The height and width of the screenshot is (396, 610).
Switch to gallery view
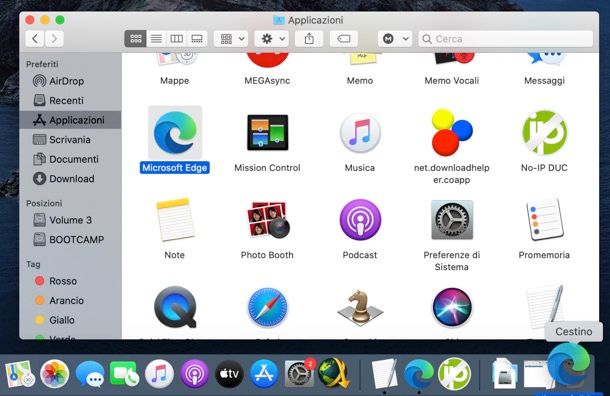(x=197, y=39)
